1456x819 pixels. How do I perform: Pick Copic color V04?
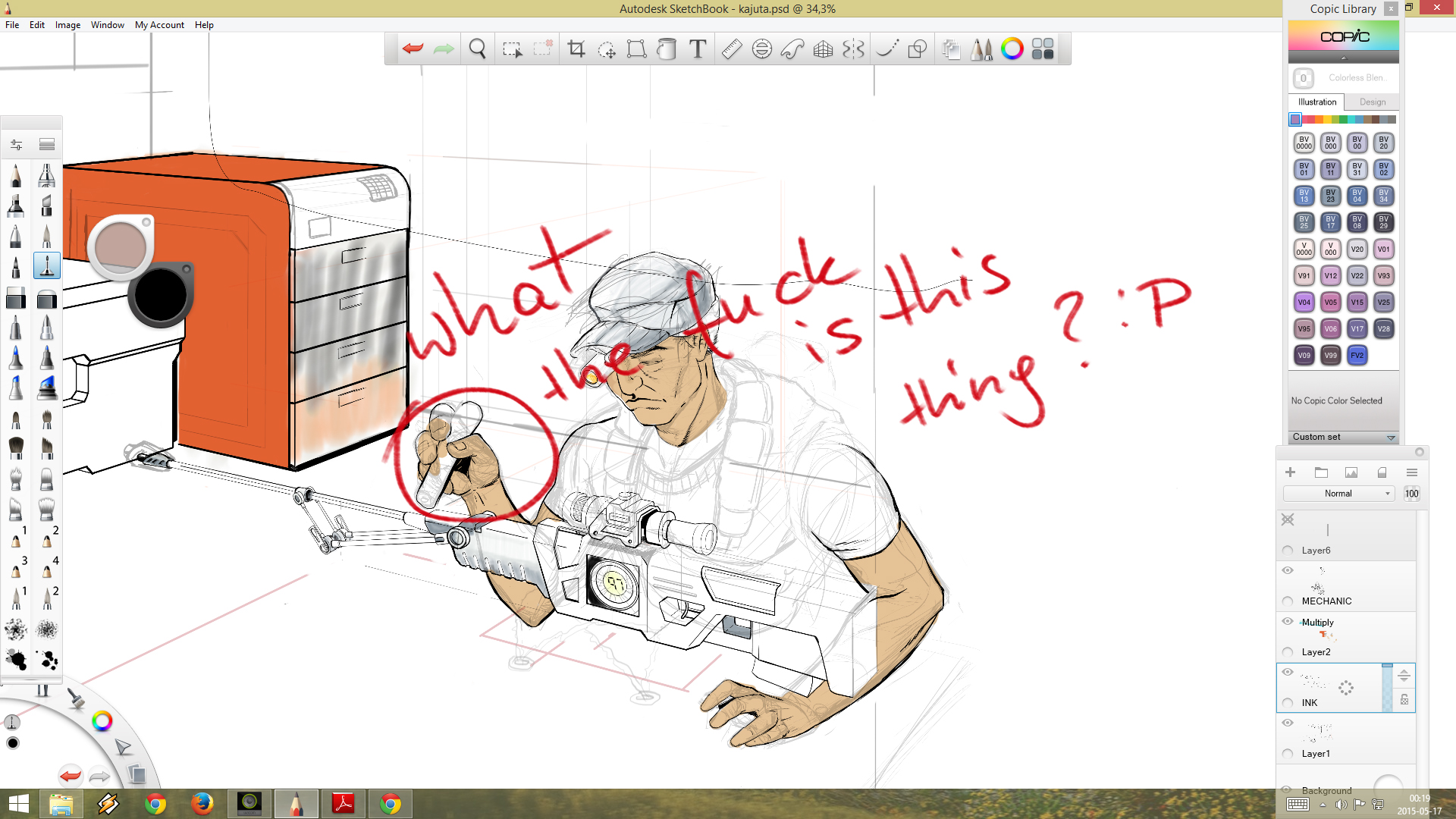tap(1304, 302)
